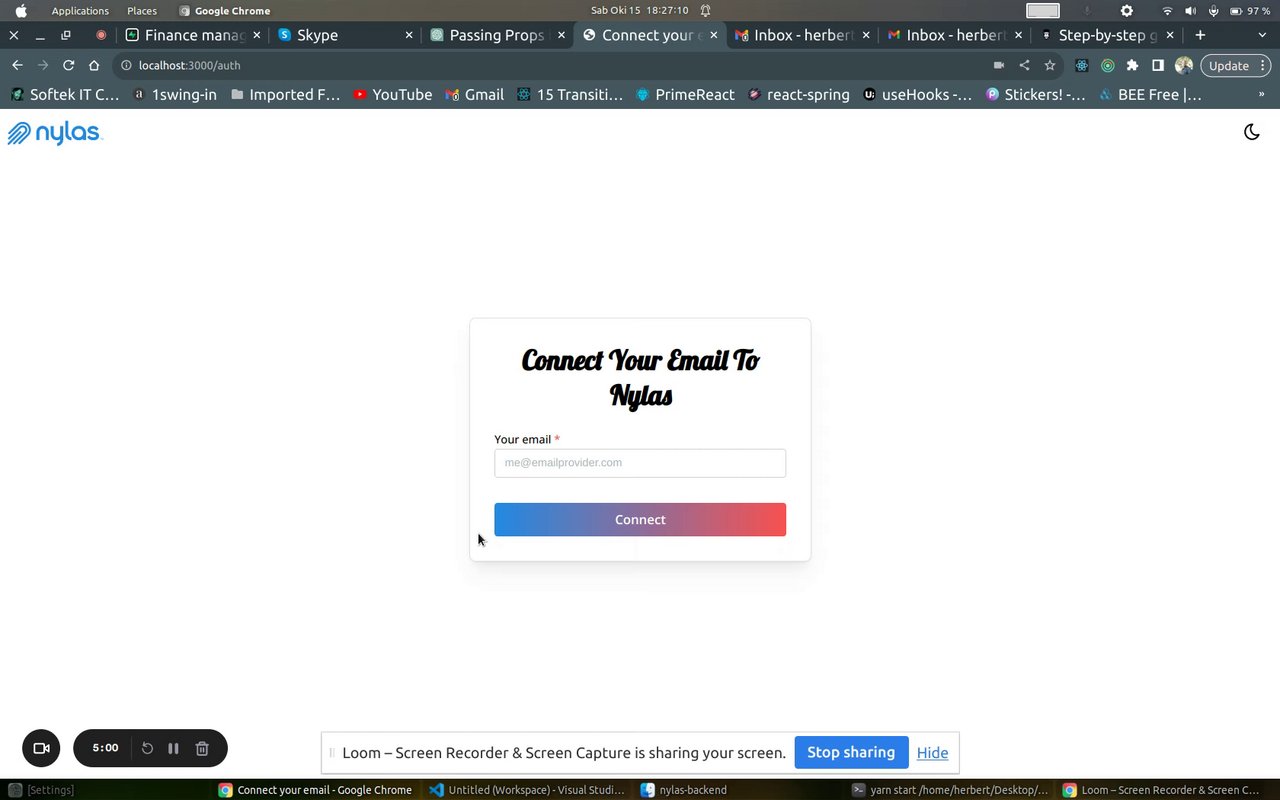Open the green circular extension icon
Image resolution: width=1280 pixels, height=800 pixels.
click(1107, 65)
